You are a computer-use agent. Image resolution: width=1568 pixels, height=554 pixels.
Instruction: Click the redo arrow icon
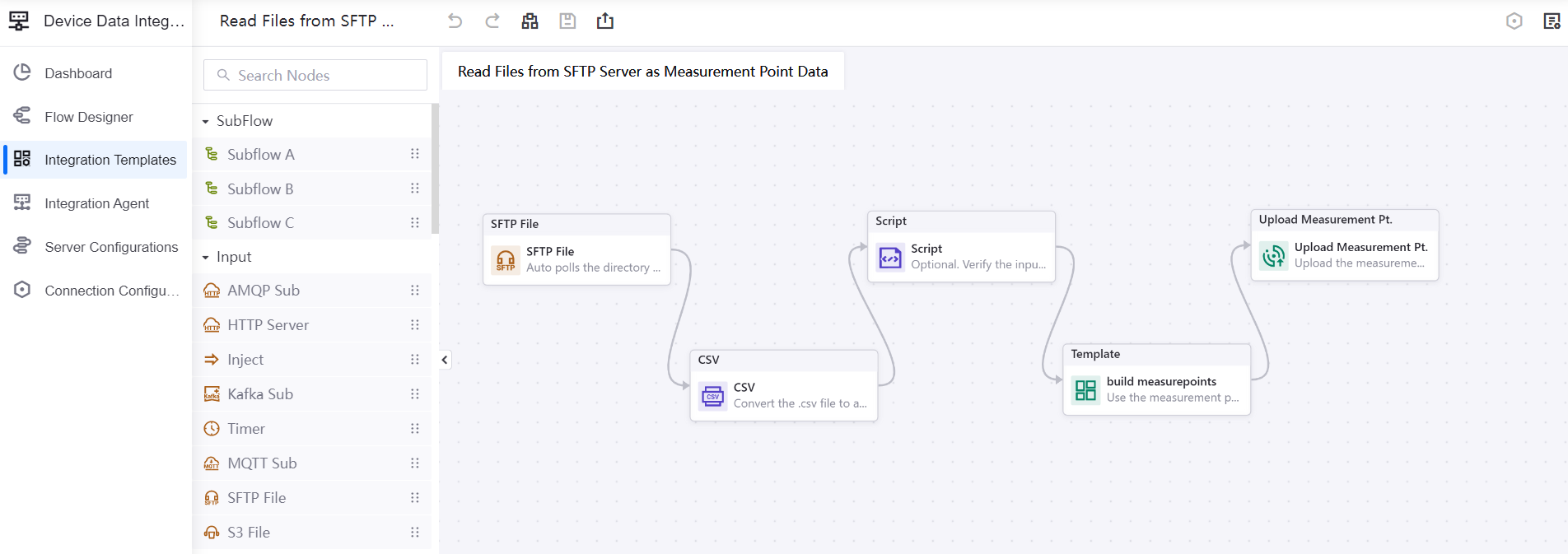coord(492,21)
